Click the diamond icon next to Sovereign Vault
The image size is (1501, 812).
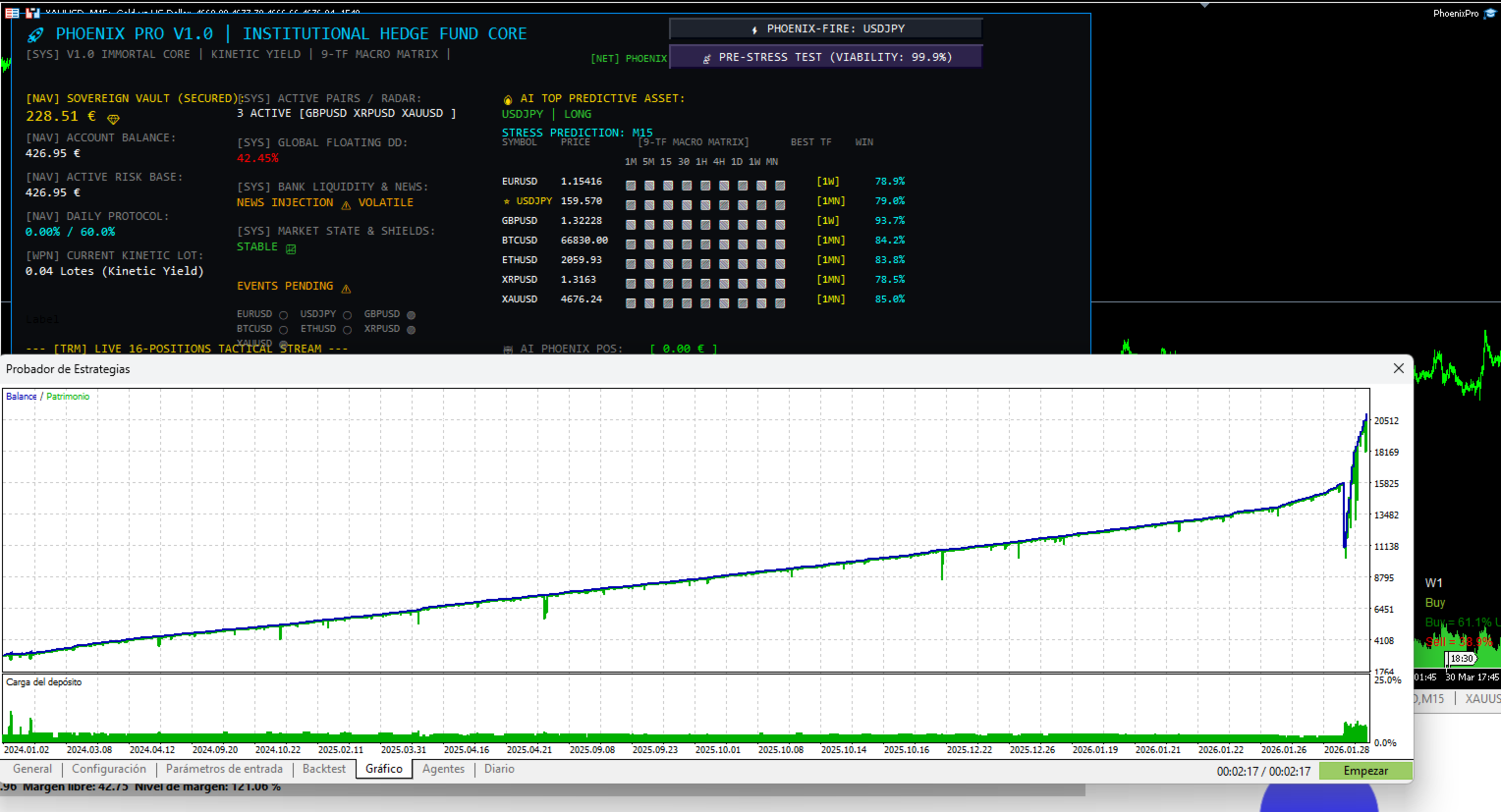[113, 118]
